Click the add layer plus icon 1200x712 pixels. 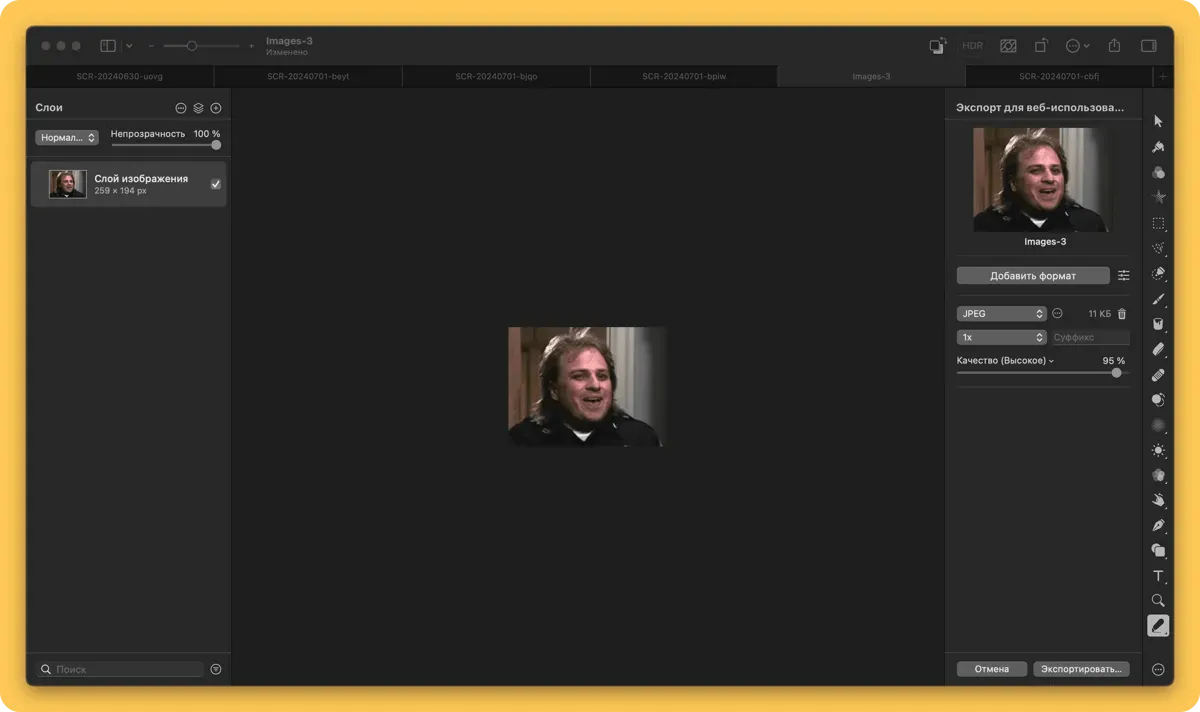point(216,108)
